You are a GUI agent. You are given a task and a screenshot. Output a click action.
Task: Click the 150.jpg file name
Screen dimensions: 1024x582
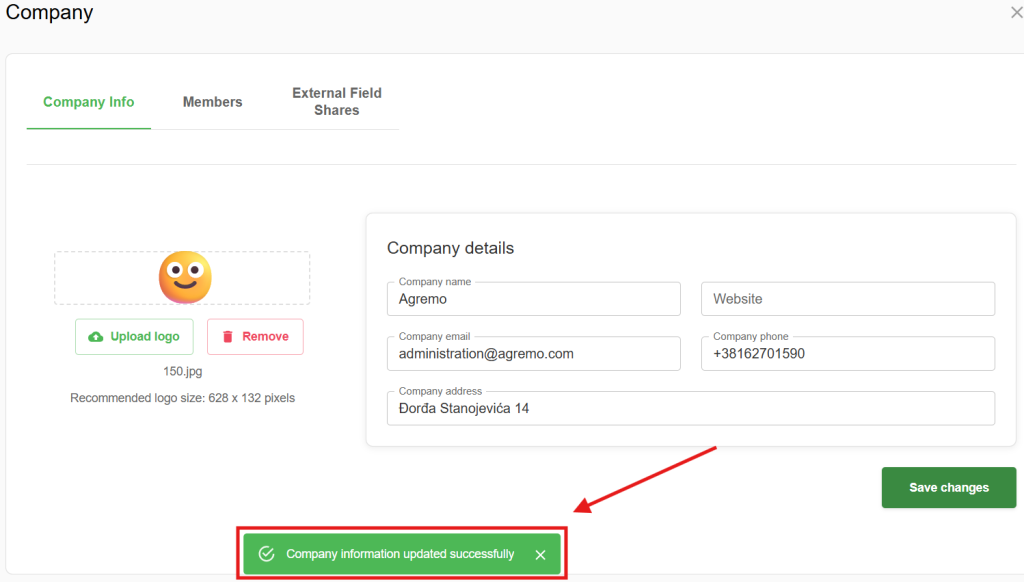[183, 371]
